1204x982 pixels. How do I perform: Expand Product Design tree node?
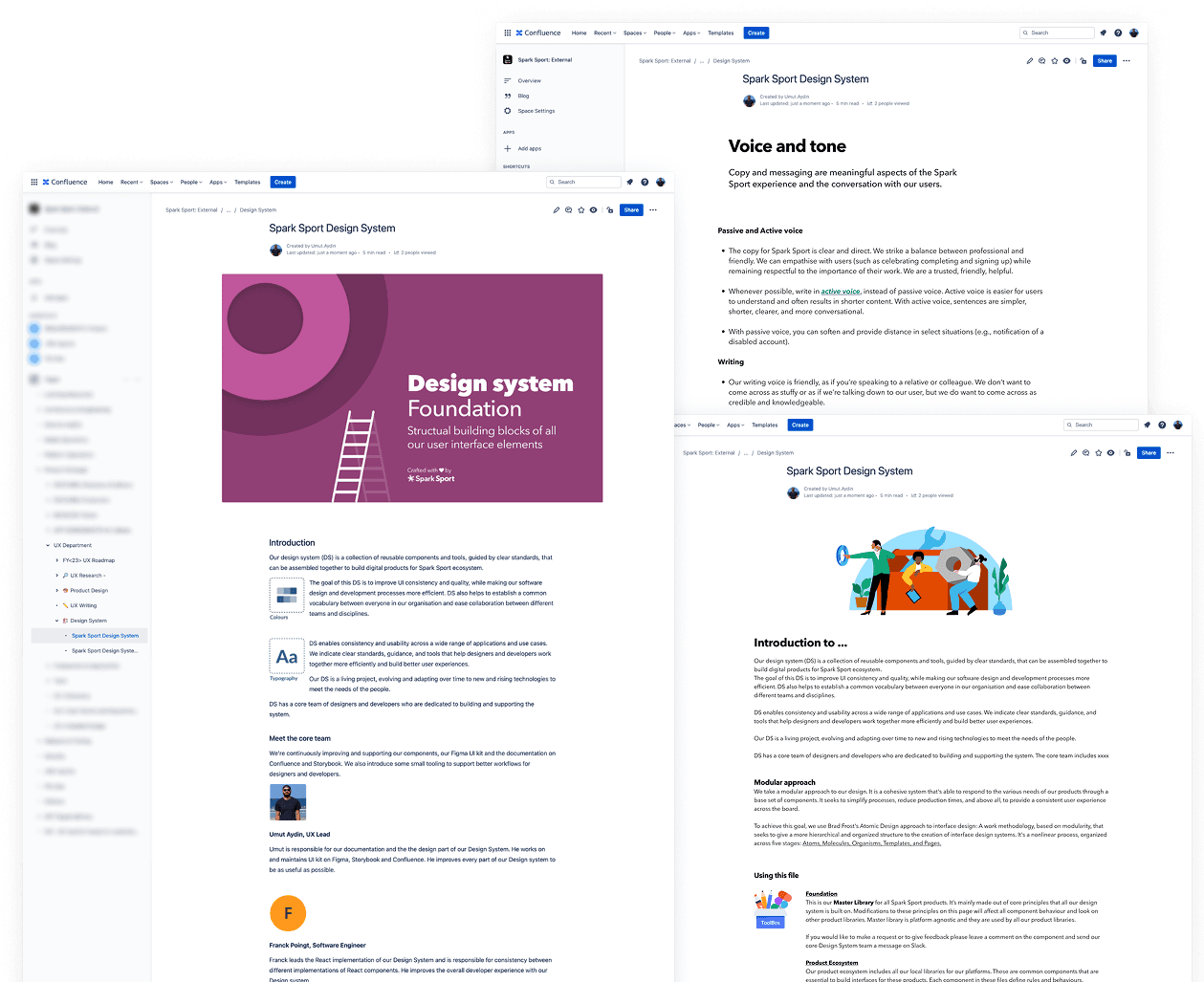click(56, 591)
